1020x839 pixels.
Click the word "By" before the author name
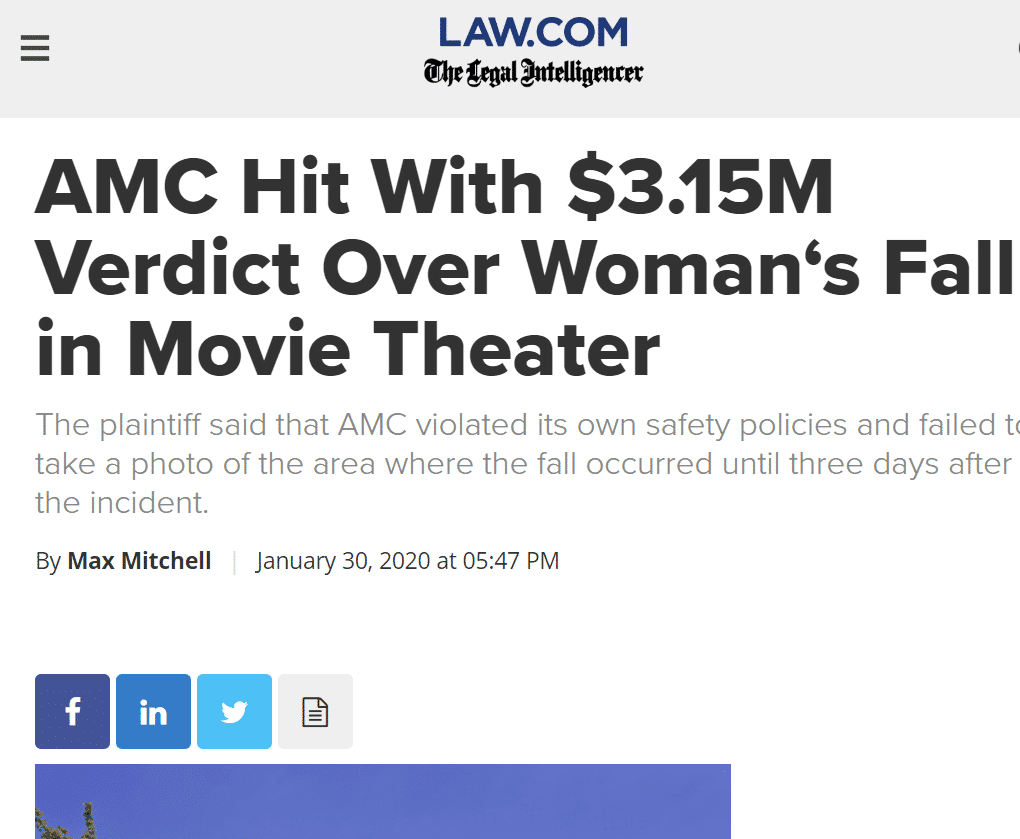tap(48, 561)
